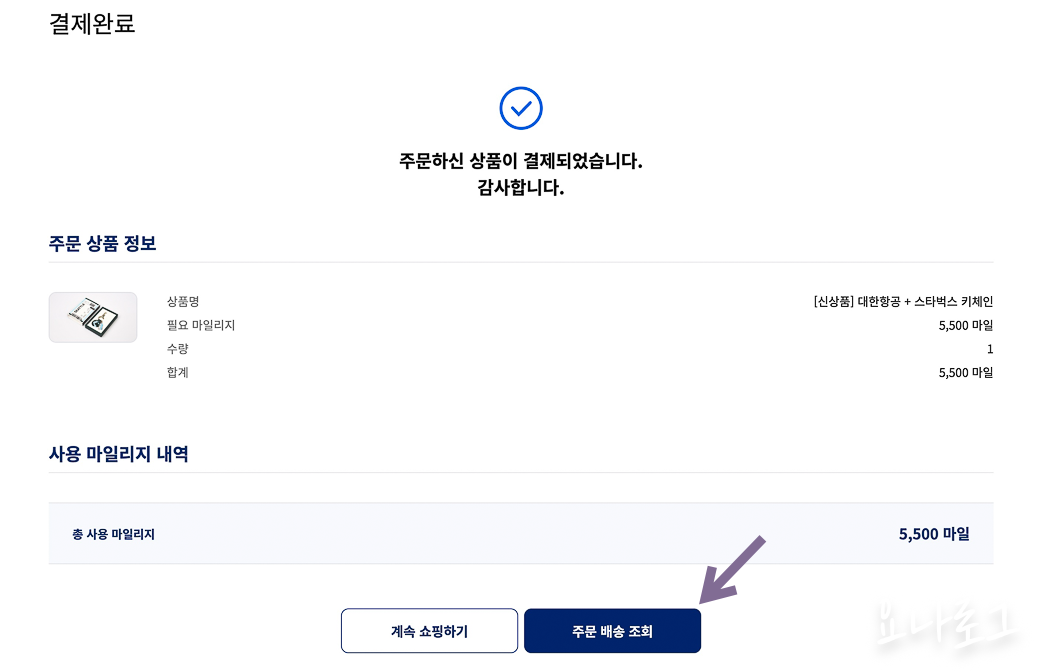Screen dimensions: 1046x672
Task: Click the 상품명 label in order details
Action: pyautogui.click(x=184, y=301)
